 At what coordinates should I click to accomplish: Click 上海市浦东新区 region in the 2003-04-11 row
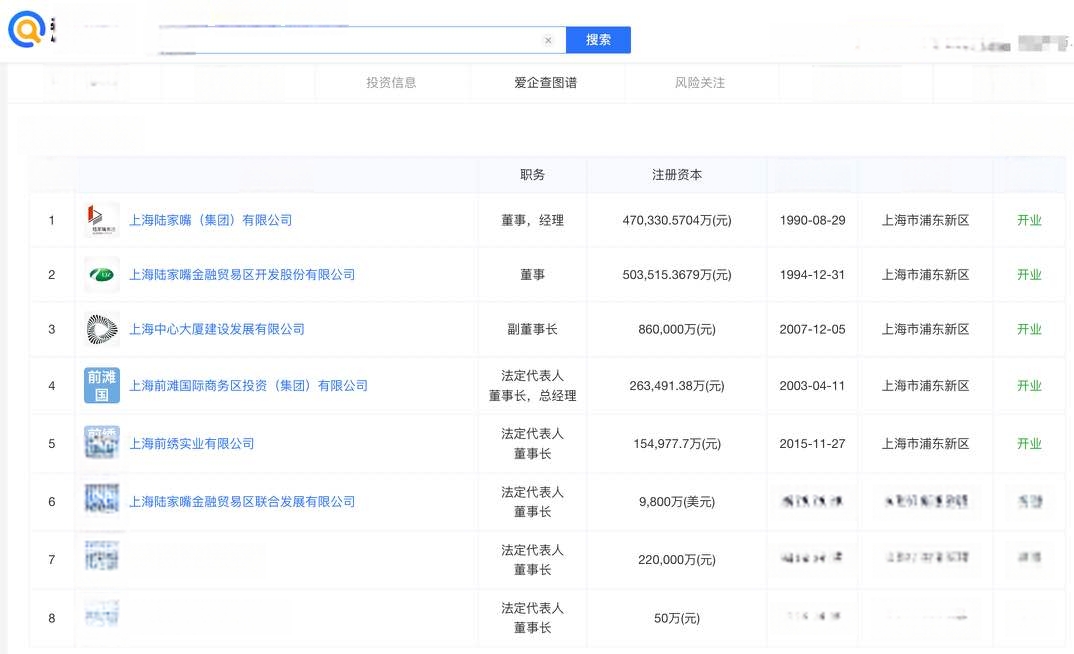point(925,386)
